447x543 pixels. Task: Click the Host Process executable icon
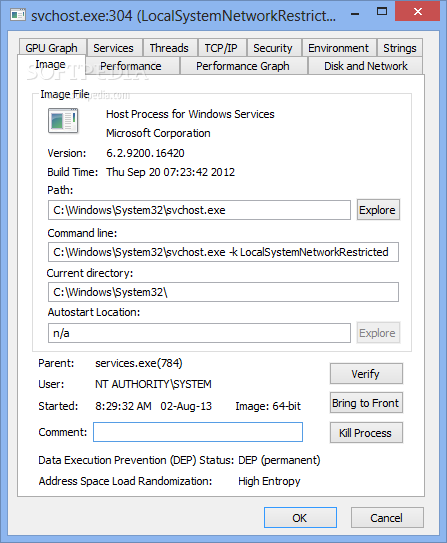pos(63,121)
